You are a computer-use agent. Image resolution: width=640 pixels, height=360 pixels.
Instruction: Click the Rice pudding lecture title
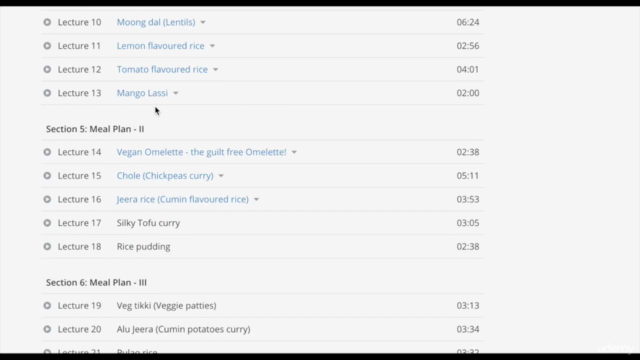[x=143, y=247]
